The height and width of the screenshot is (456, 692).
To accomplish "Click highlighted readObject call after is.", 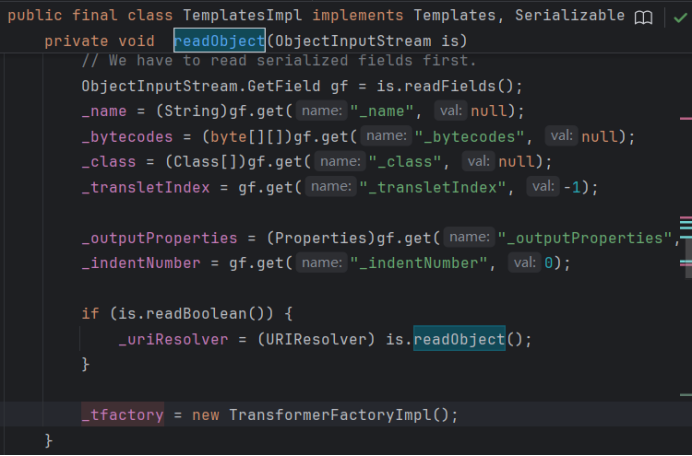I will (x=459, y=340).
